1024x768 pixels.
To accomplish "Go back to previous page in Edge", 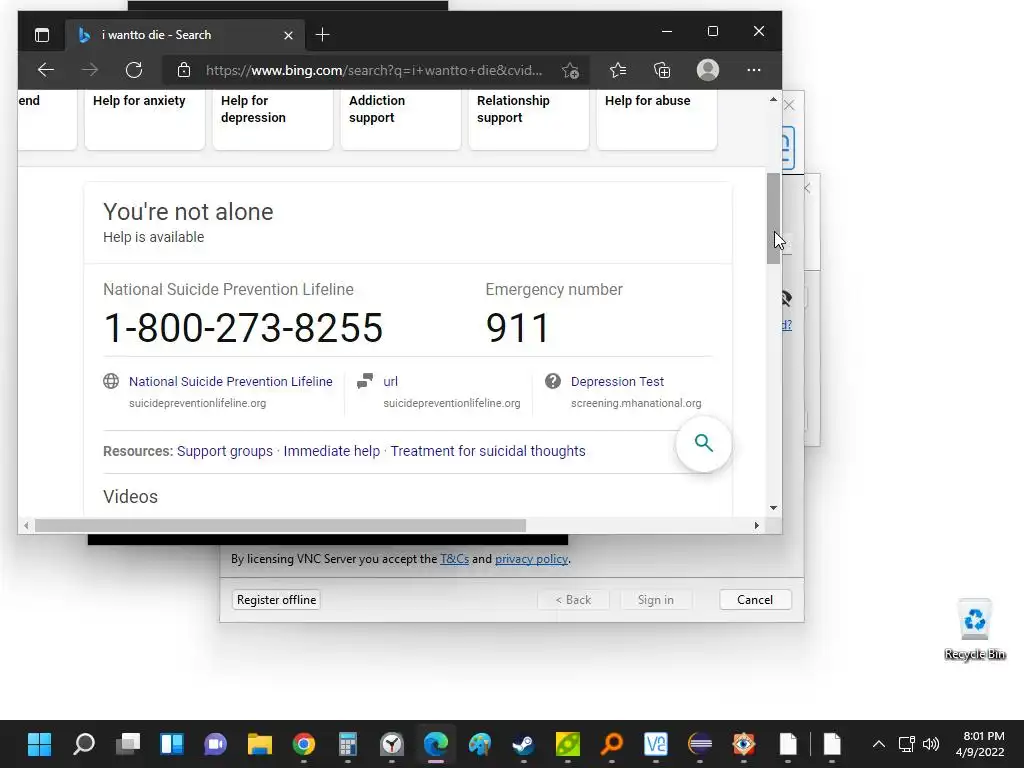I will click(46, 70).
